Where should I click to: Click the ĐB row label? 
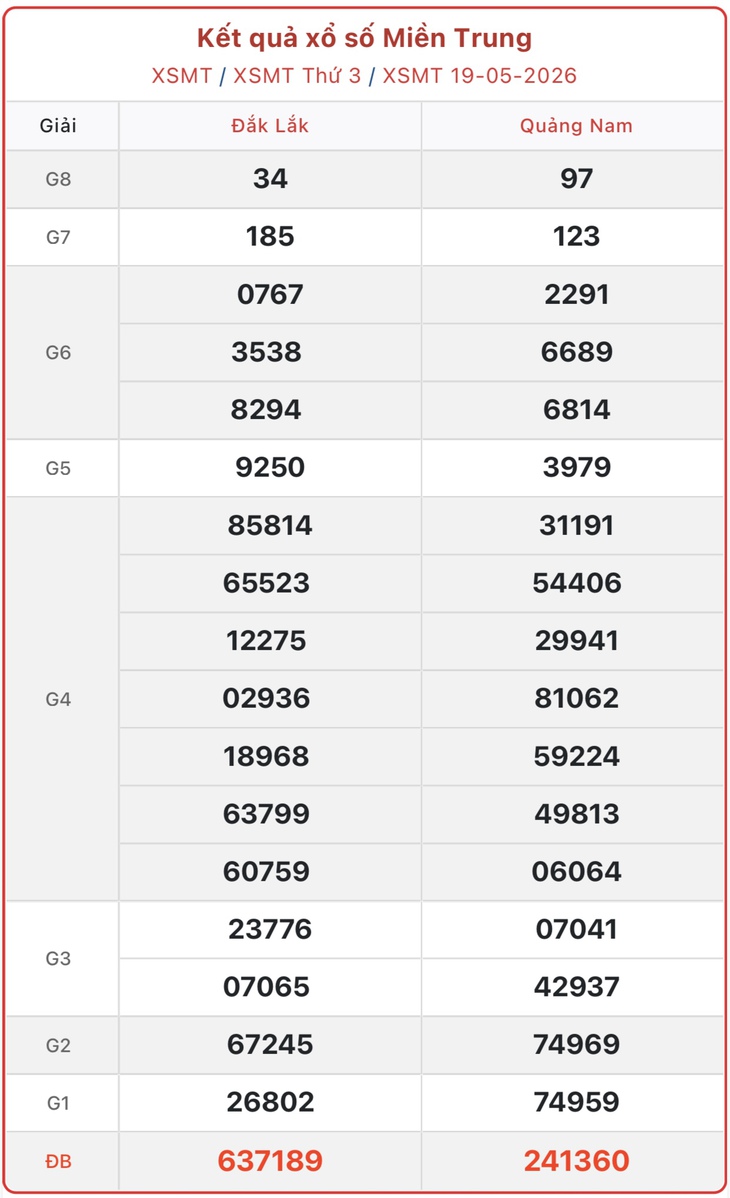[x=59, y=1161]
